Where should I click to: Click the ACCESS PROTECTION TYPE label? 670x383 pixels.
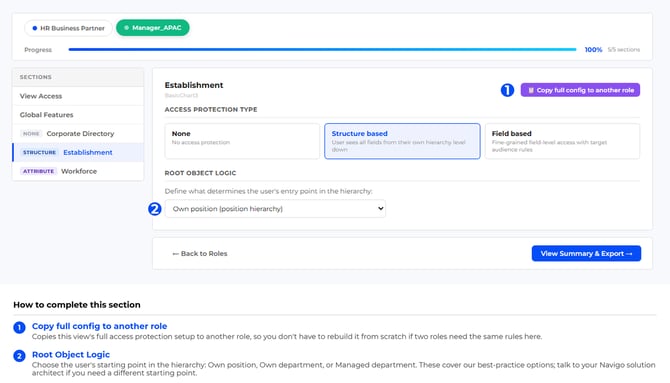point(211,109)
